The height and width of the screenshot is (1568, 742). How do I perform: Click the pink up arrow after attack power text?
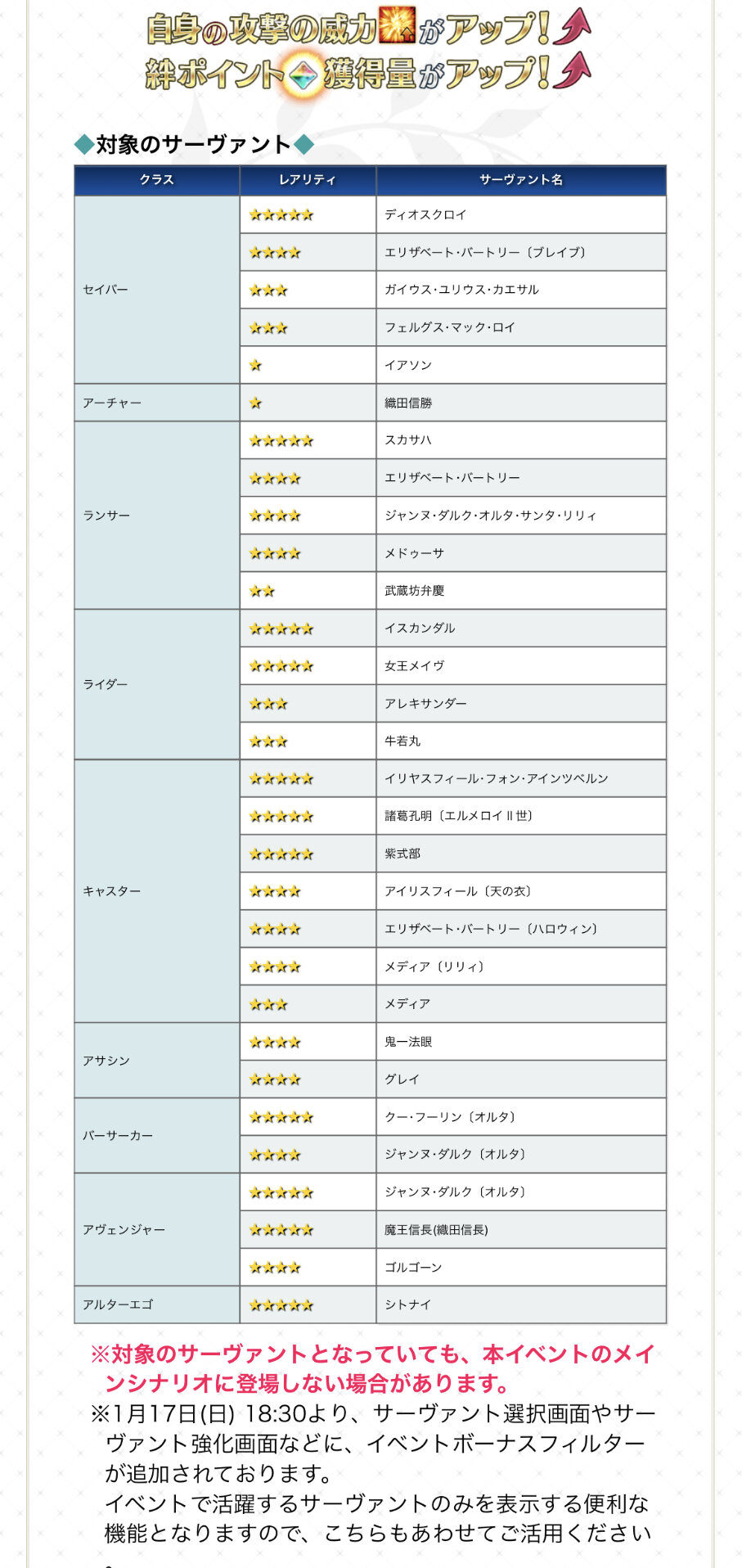[x=572, y=26]
